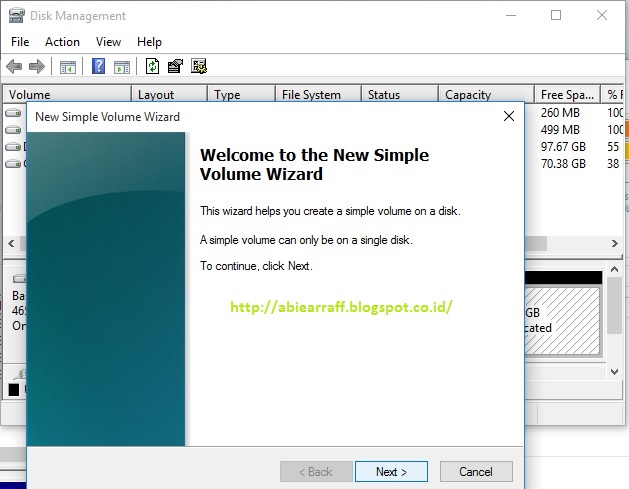Click the black legend color square
This screenshot has height=489, width=629.
pos(14,390)
